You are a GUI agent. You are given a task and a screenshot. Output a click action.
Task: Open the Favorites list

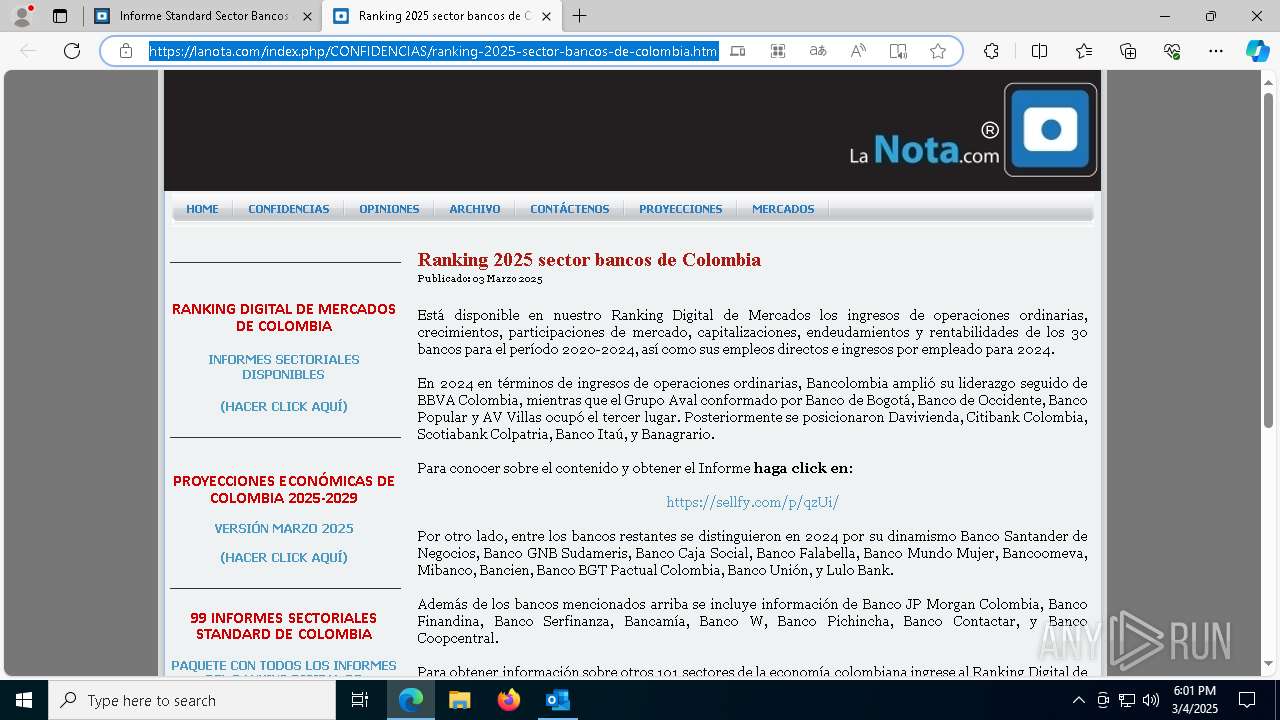1084,51
